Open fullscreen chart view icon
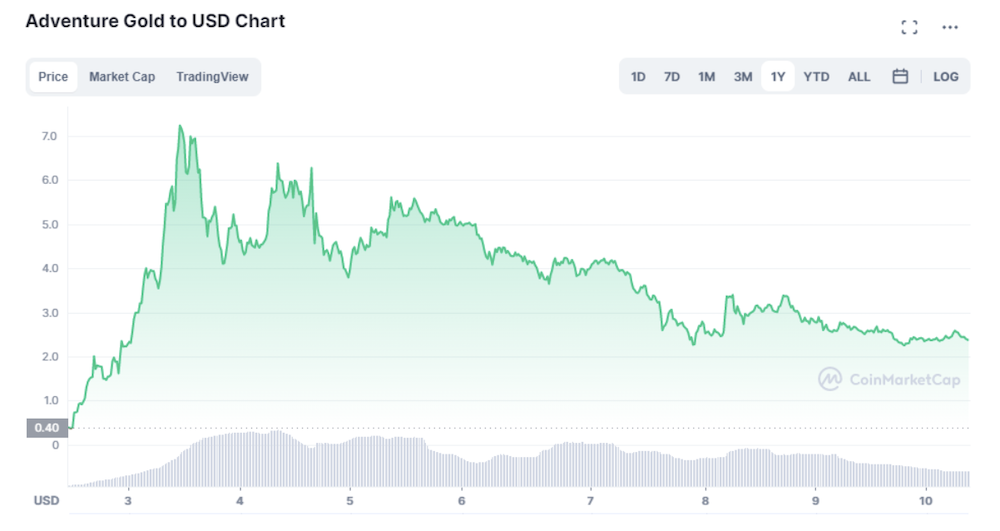 click(x=909, y=27)
